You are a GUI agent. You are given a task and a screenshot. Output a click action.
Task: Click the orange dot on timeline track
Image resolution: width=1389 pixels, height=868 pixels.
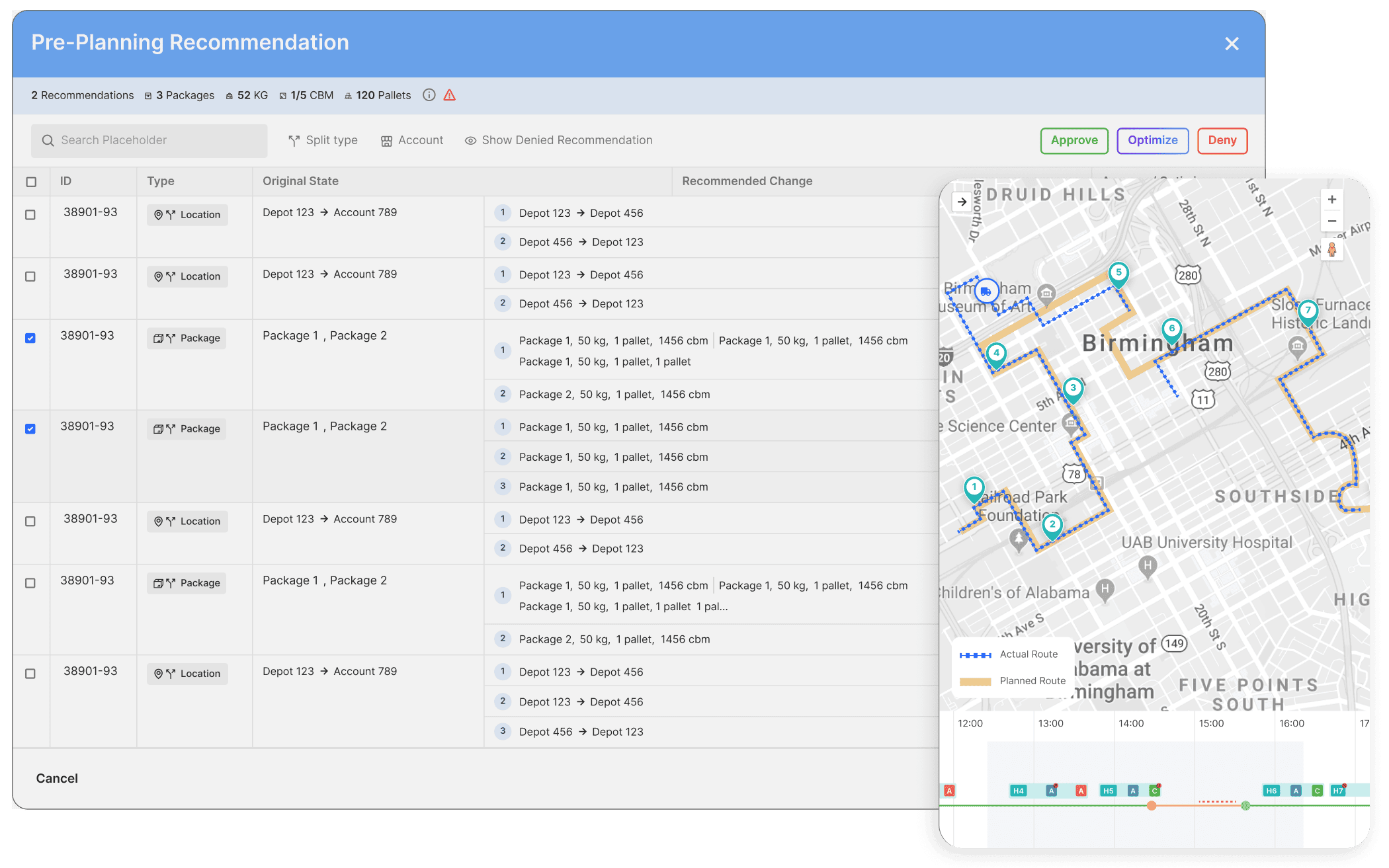click(1152, 805)
